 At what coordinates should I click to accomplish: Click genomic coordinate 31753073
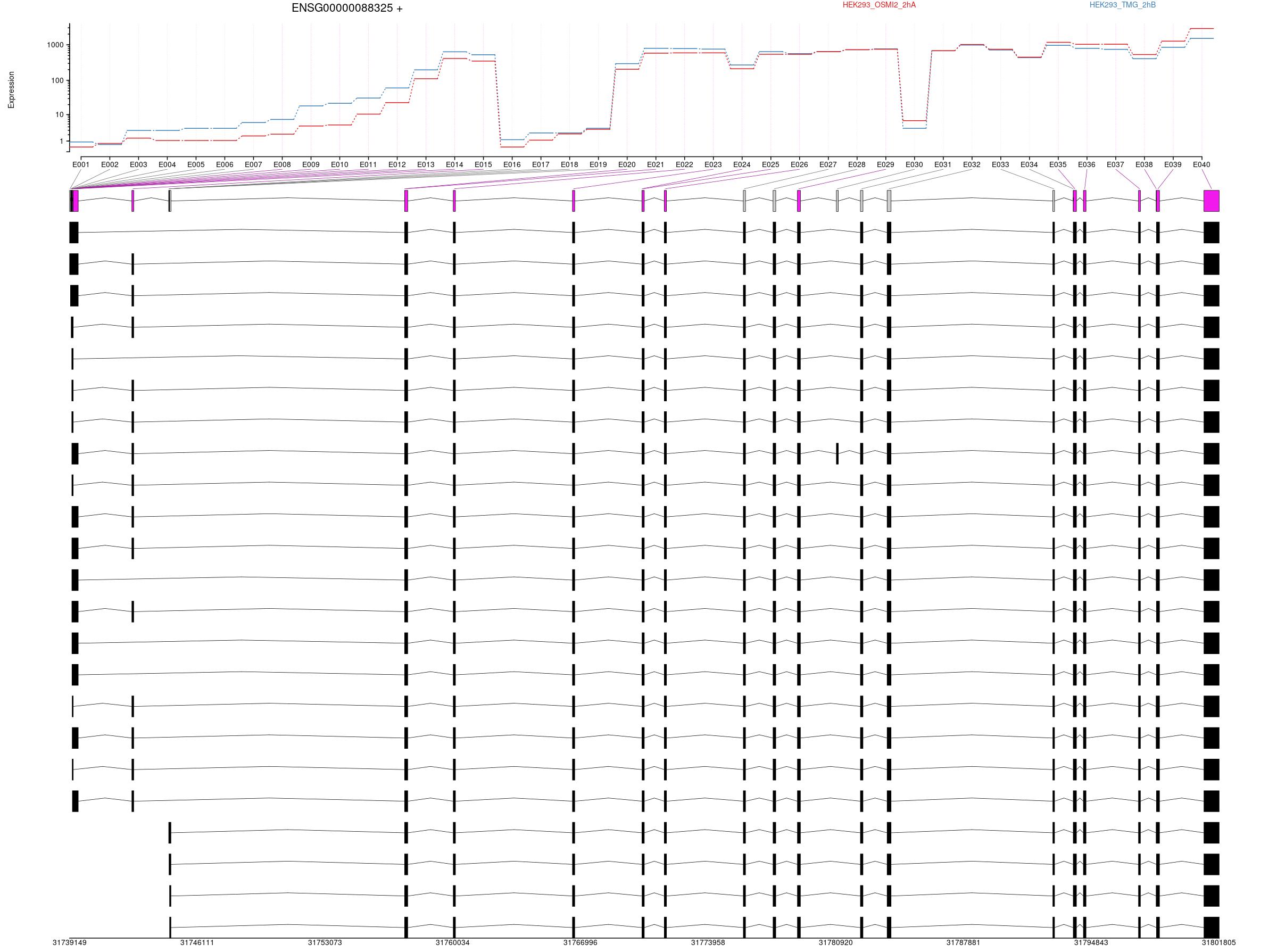pyautogui.click(x=325, y=943)
